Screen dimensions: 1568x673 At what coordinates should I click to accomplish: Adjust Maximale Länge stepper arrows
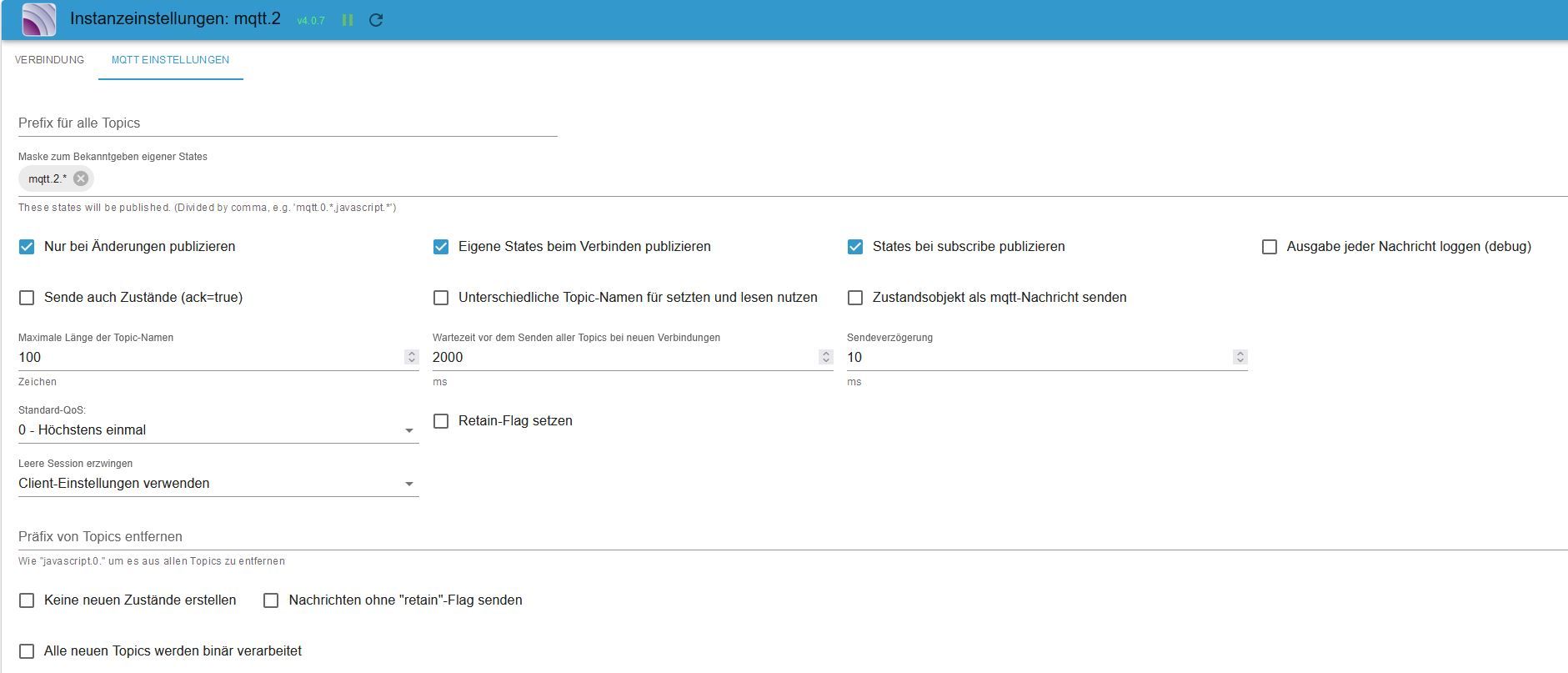pos(411,357)
